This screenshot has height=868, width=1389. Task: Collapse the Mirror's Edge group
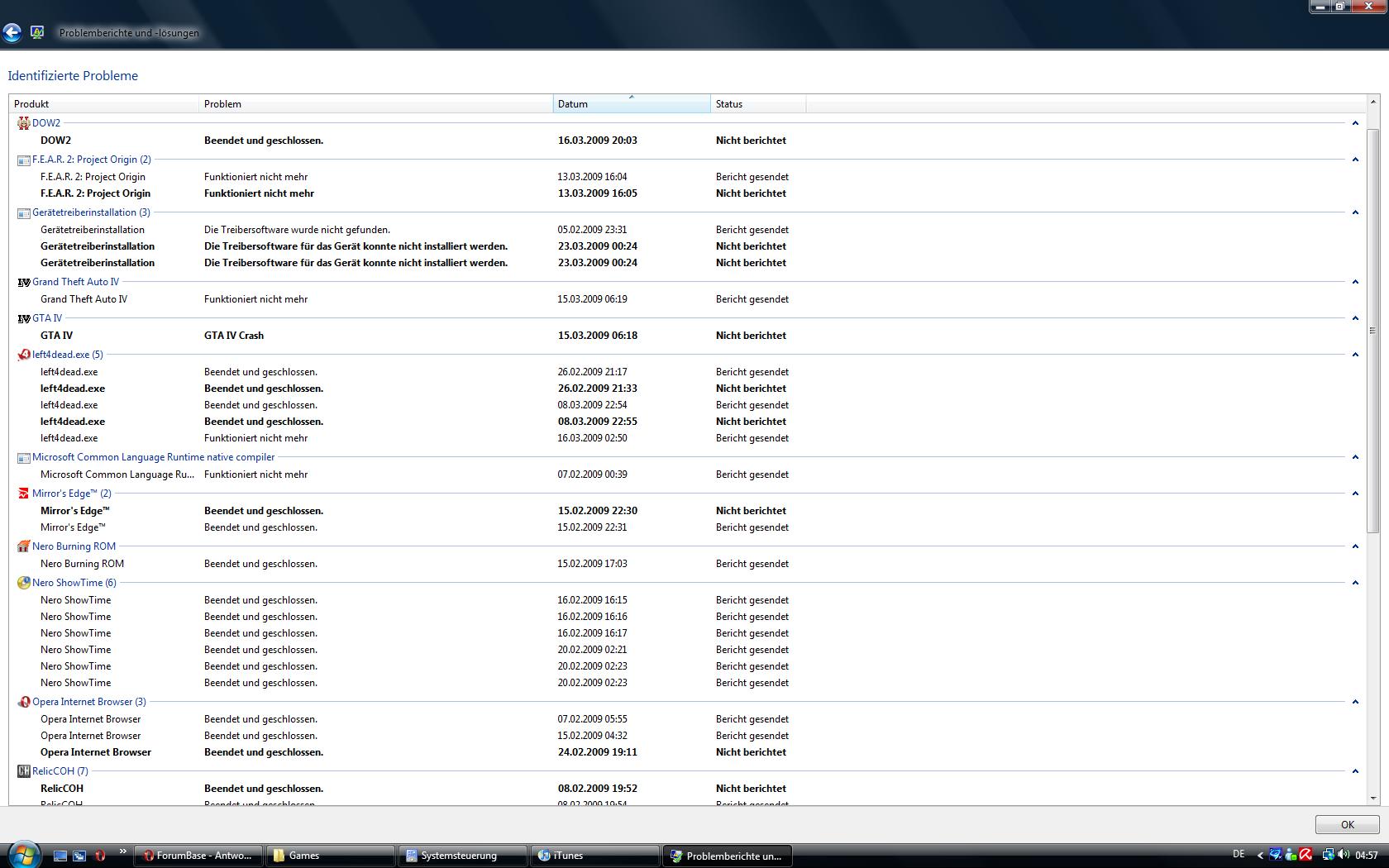coord(1355,494)
